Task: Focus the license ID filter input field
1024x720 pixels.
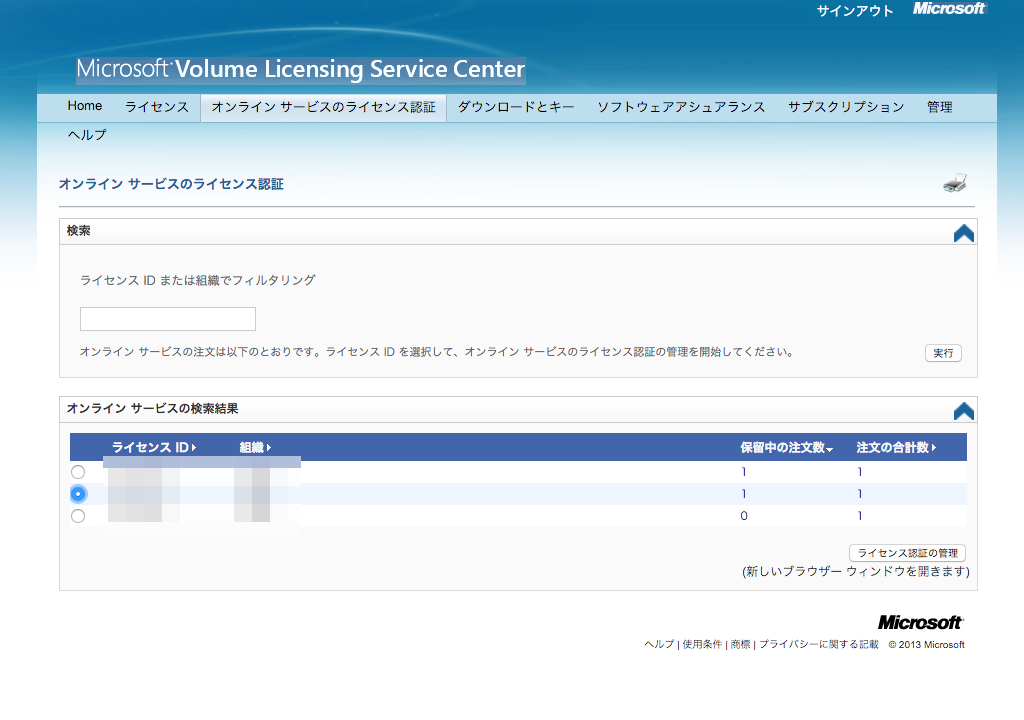Action: click(168, 319)
